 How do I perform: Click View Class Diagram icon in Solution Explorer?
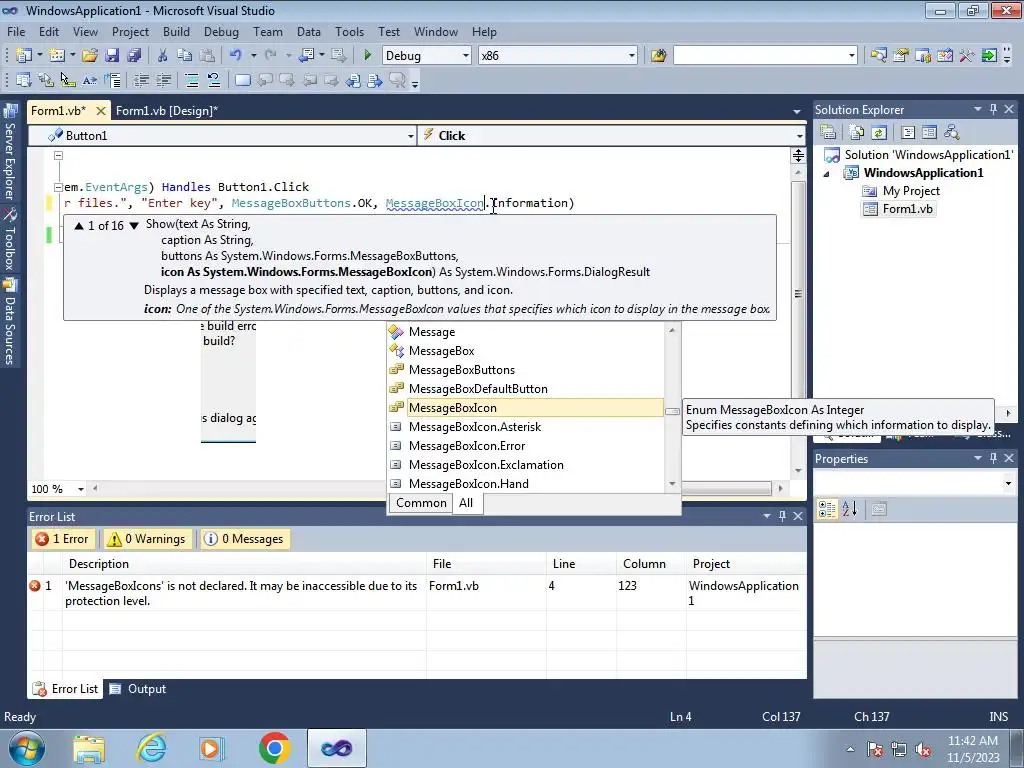(952, 133)
